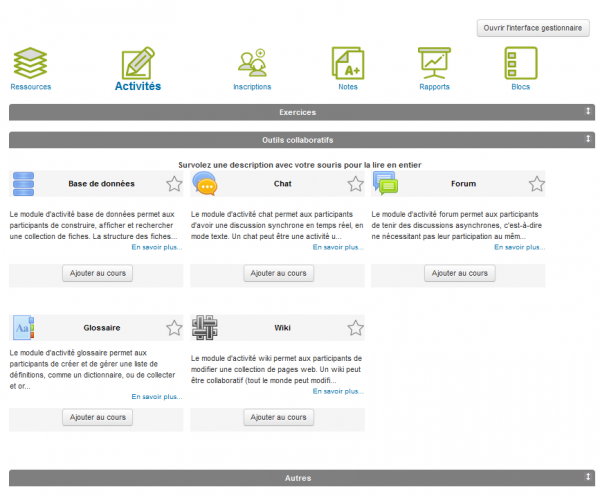
Task: Click the Notes A+ icon
Action: tap(348, 62)
